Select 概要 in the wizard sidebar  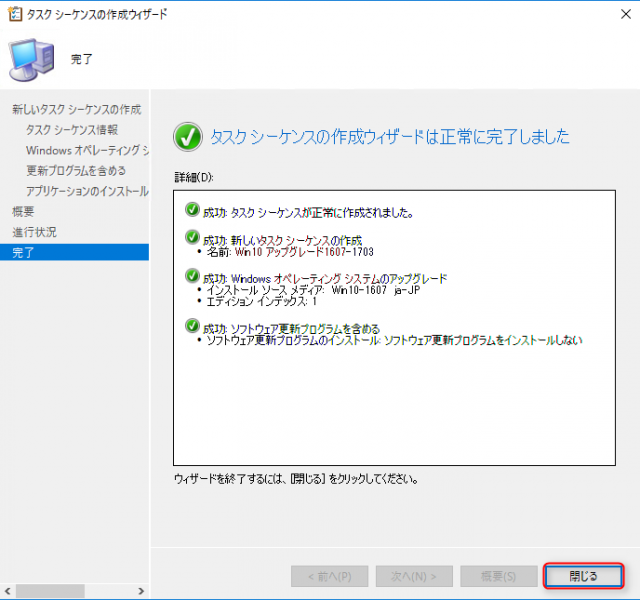tap(23, 211)
